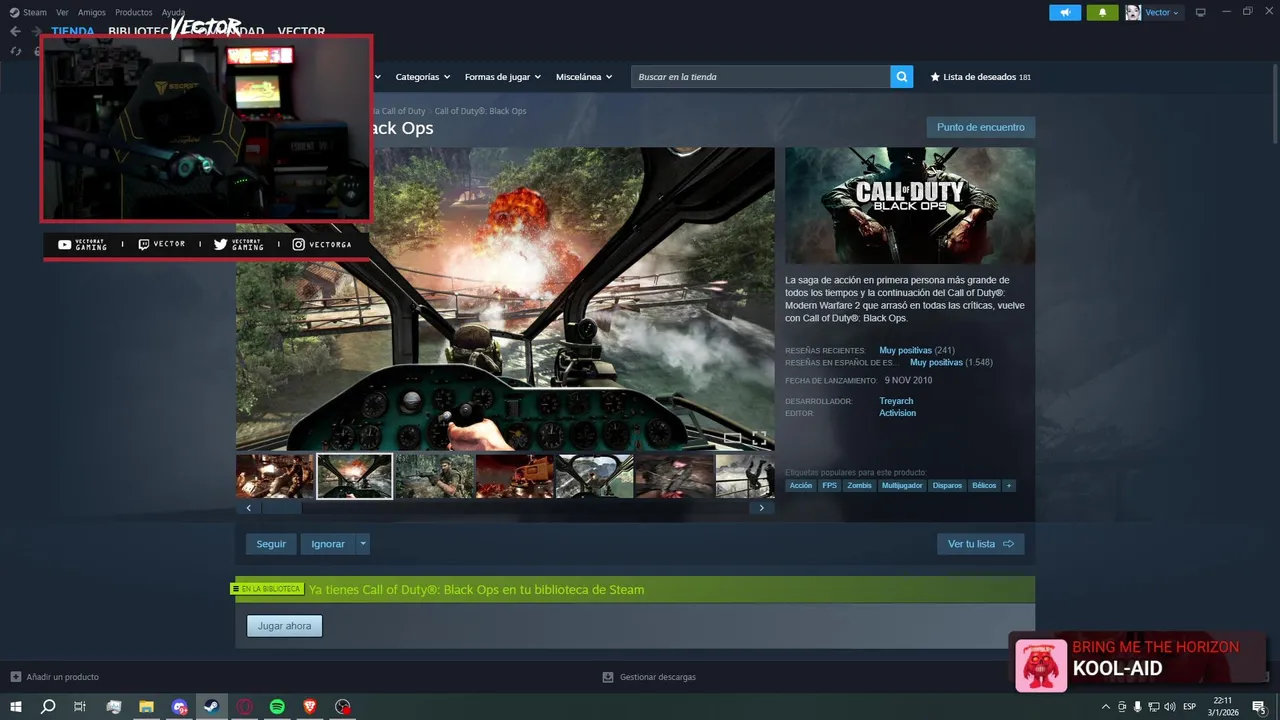The height and width of the screenshot is (720, 1280).
Task: Toggle fullscreen on the screenshot viewer
Action: (759, 438)
